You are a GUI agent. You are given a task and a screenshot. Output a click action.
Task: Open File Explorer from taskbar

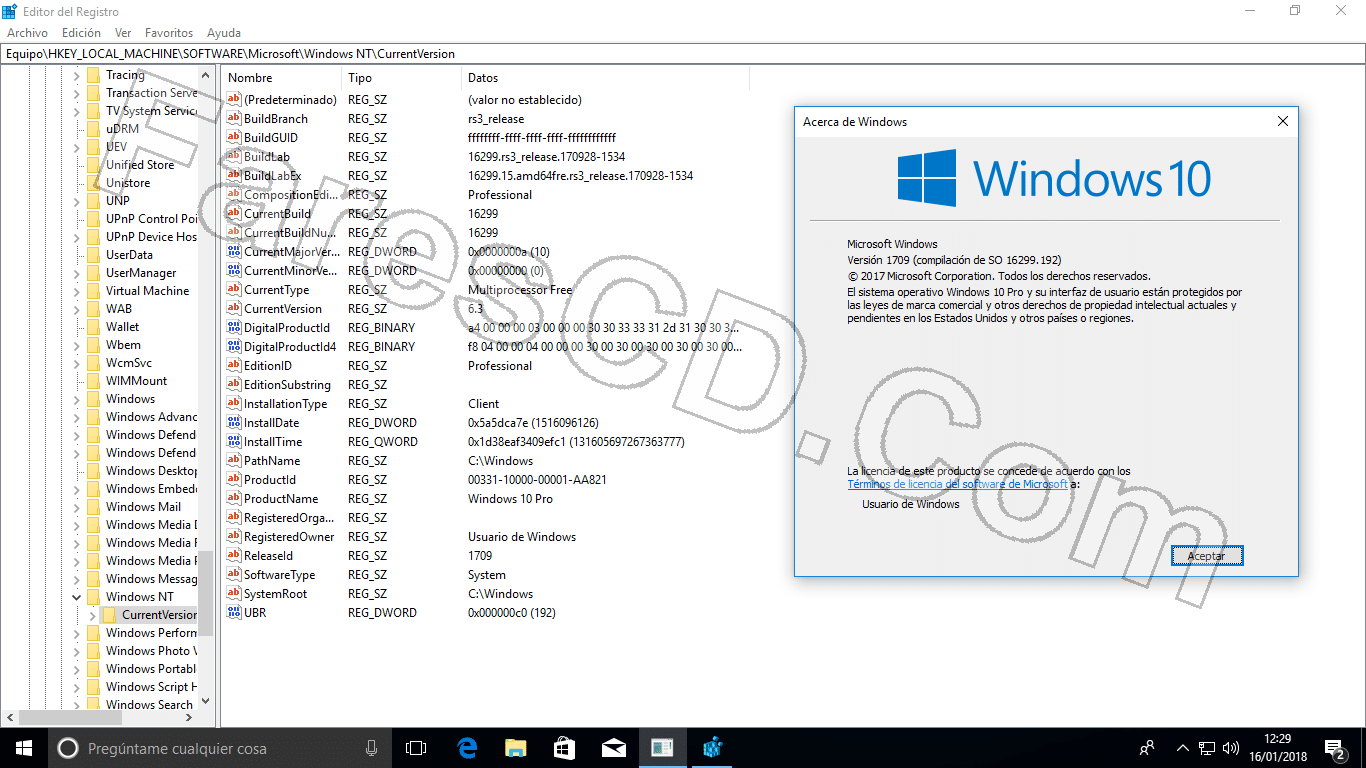pos(515,748)
